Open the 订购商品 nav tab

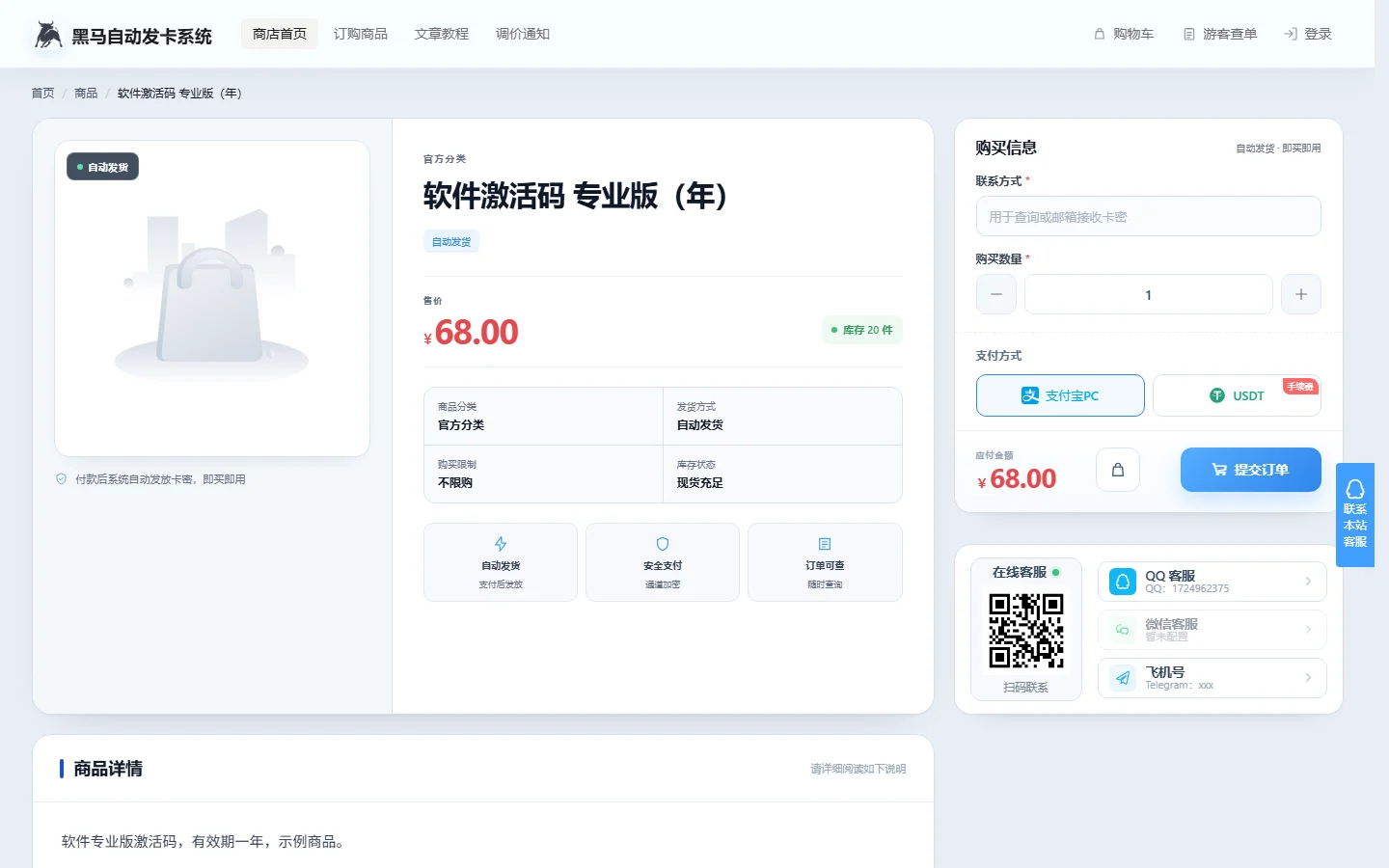click(x=361, y=34)
